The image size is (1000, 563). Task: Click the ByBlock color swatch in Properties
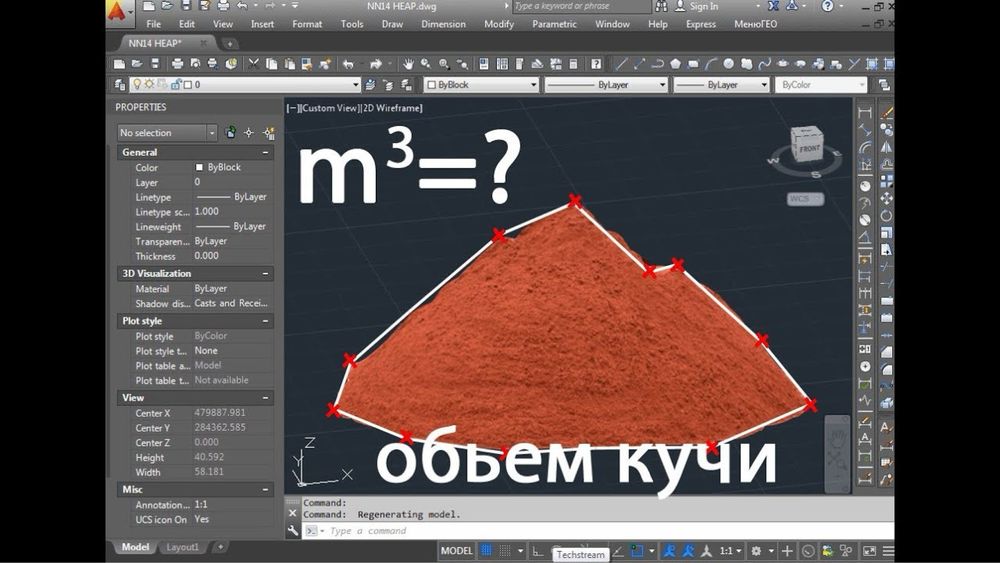(x=199, y=167)
